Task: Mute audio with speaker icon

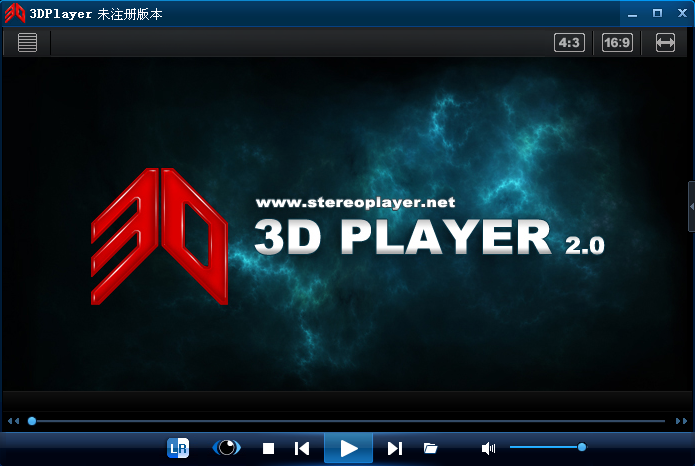Action: pyautogui.click(x=488, y=448)
